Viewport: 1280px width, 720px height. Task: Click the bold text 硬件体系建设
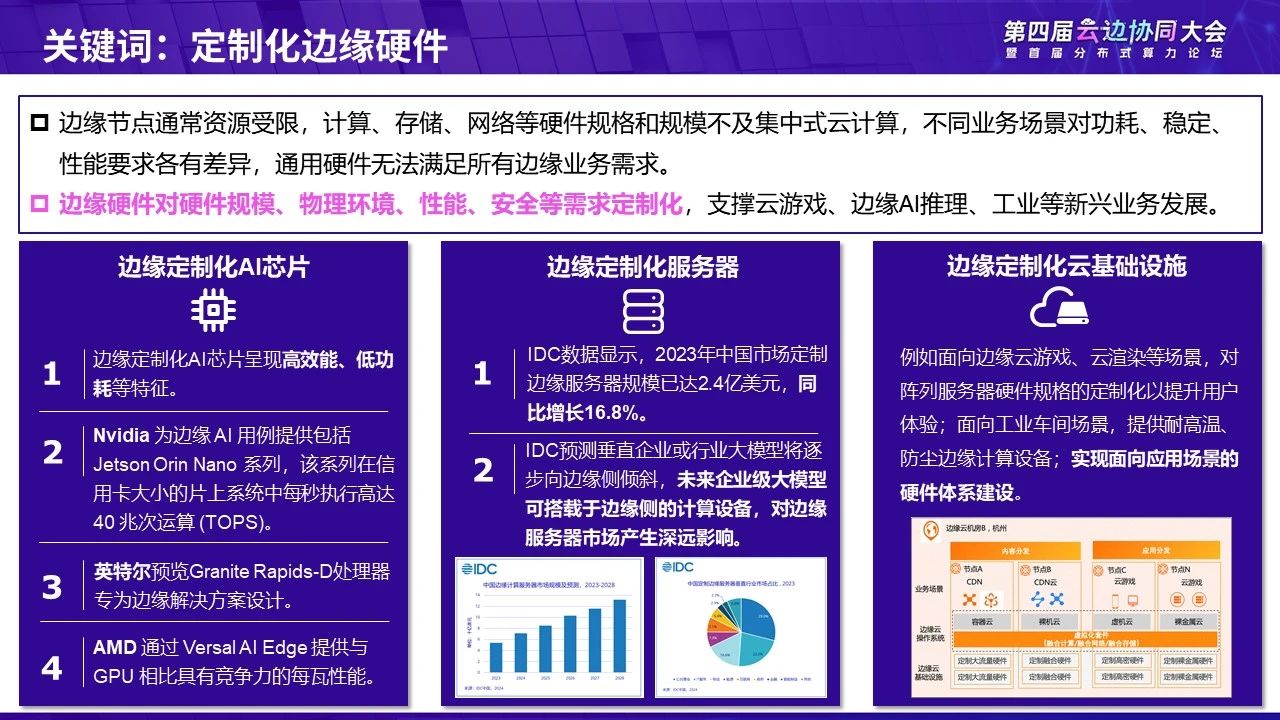pyautogui.click(x=958, y=493)
